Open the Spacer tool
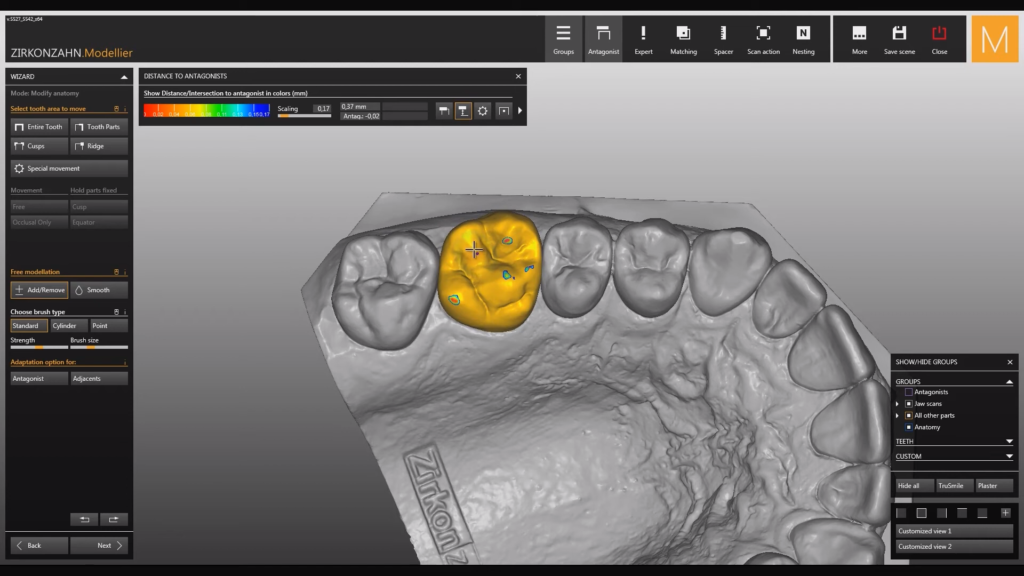Image resolution: width=1024 pixels, height=576 pixels. 723,39
